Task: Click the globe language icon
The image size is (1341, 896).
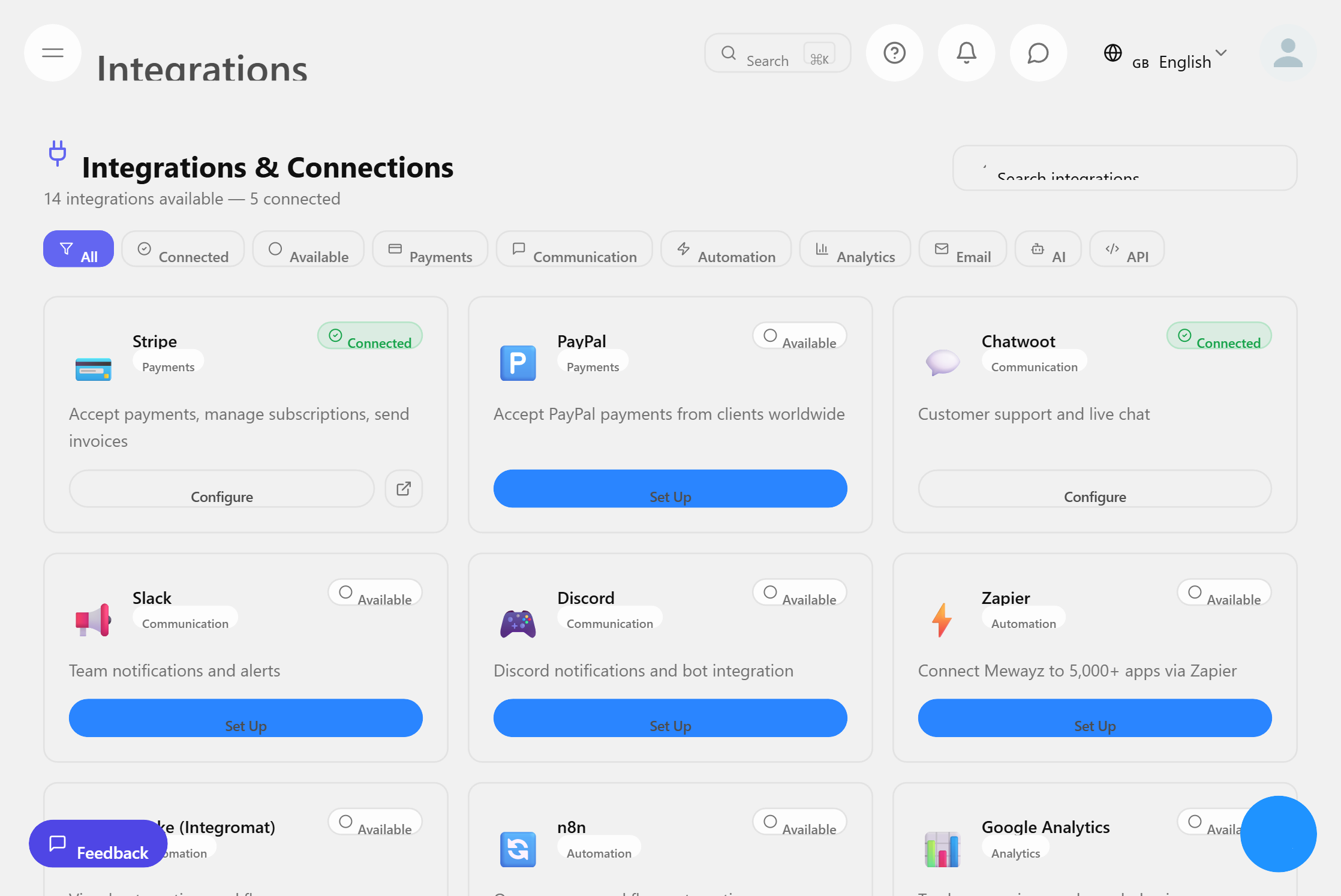Action: click(1113, 53)
